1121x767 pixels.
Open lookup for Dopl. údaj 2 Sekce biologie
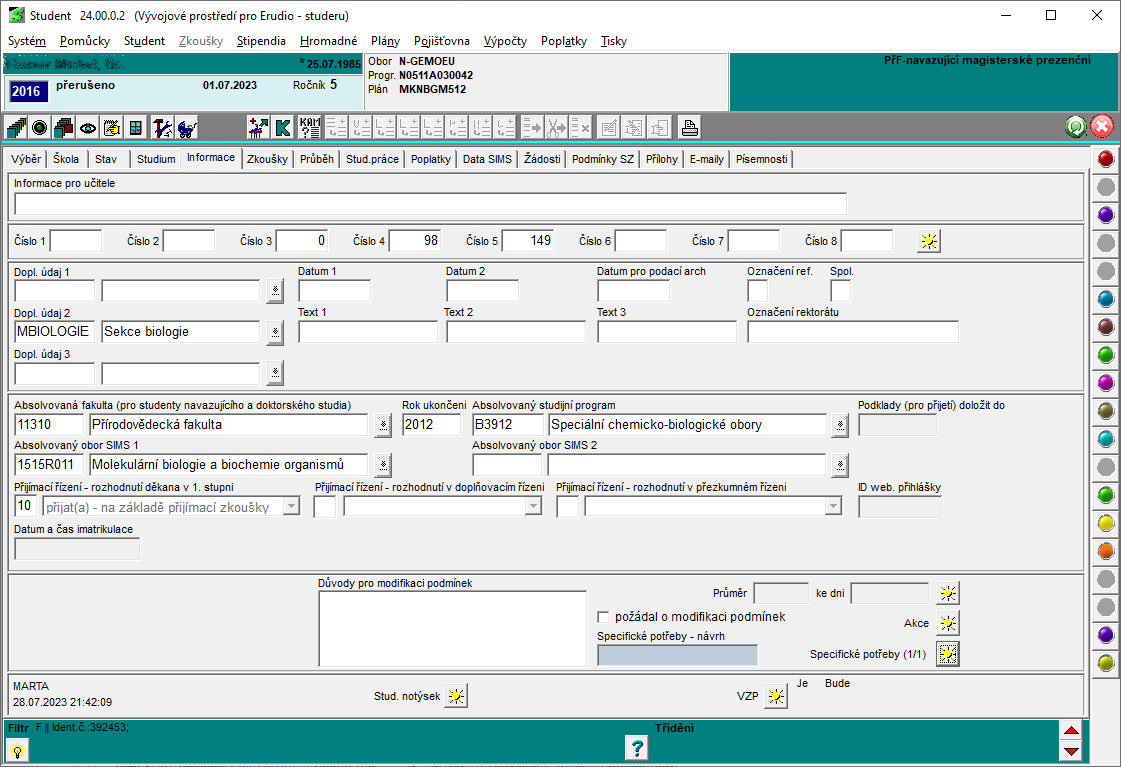(275, 333)
